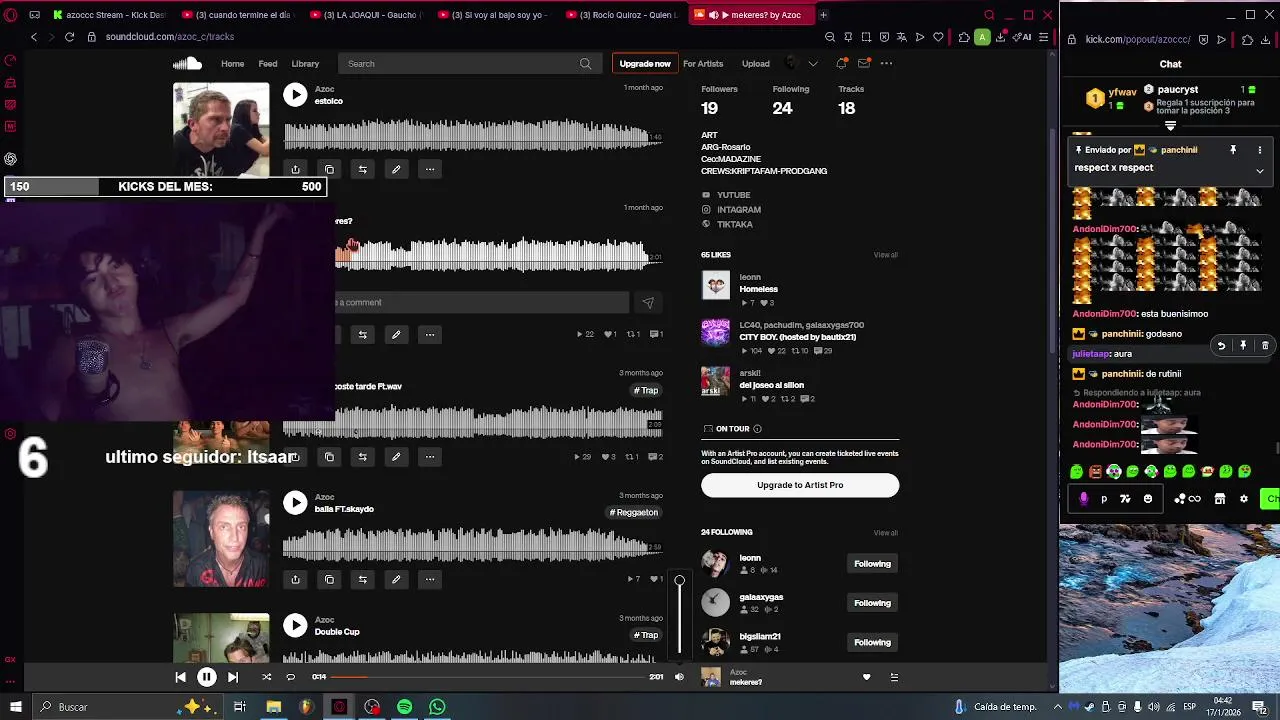The image size is (1280, 720).
Task: Play the track Double Cup
Action: (295, 625)
